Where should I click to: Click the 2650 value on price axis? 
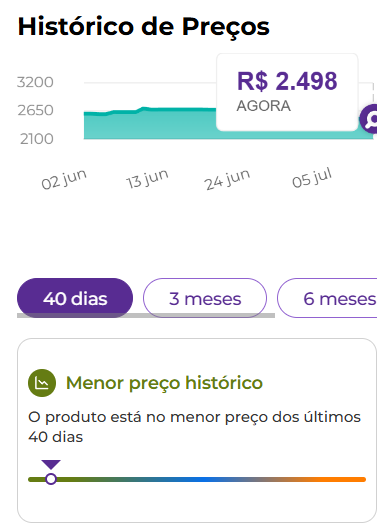point(35,110)
